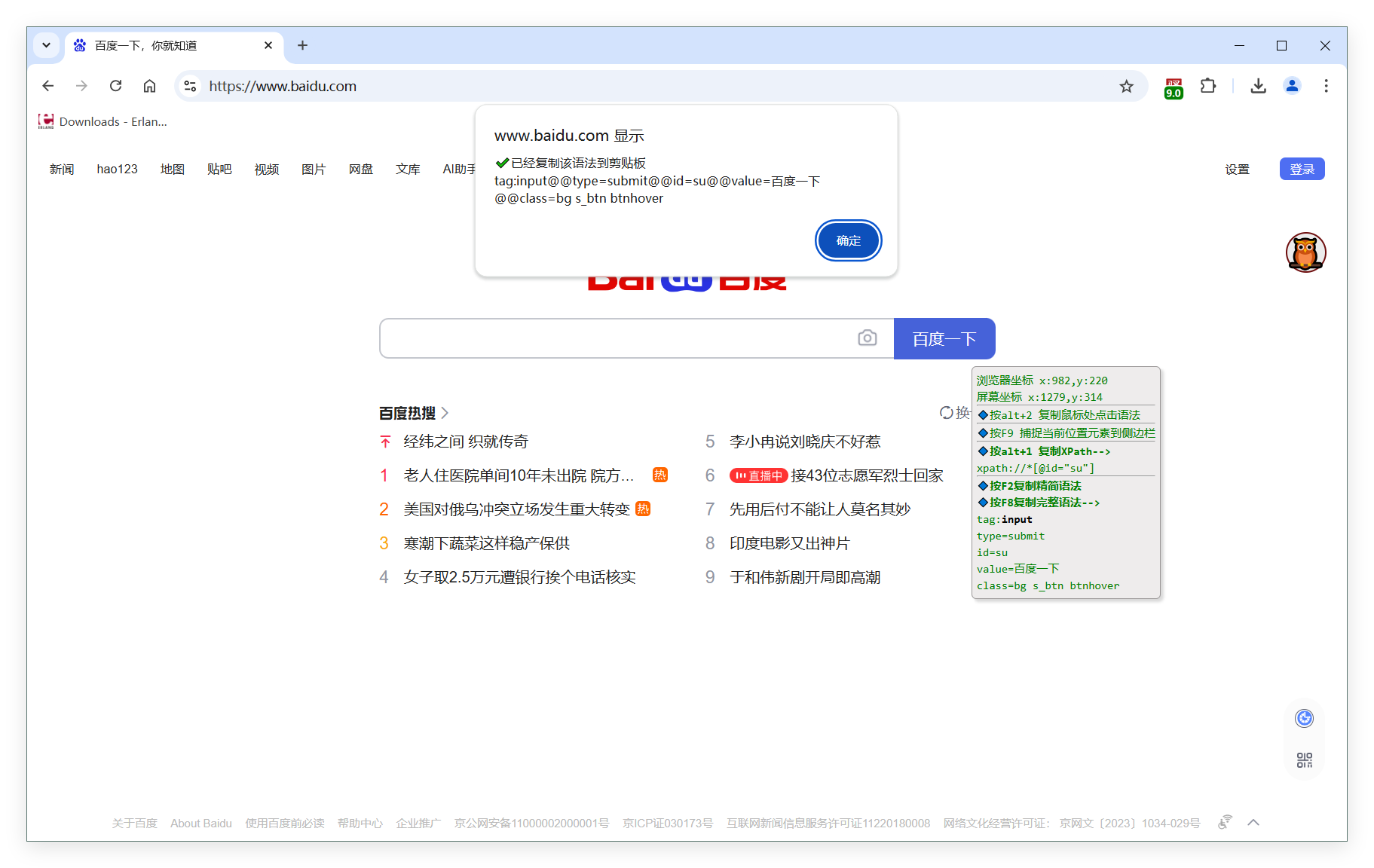Open the 网盘 nav link
Screen dimensions: 1374x868
361,169
